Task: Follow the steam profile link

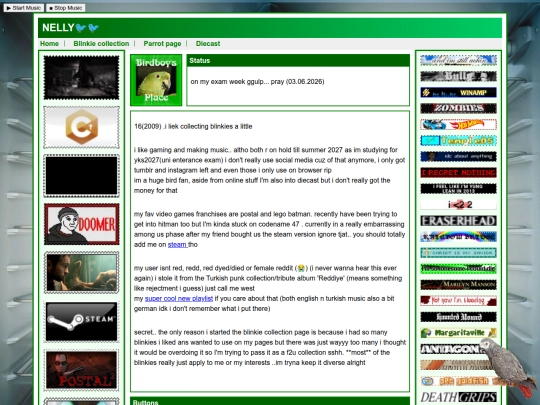Action: click(177, 245)
